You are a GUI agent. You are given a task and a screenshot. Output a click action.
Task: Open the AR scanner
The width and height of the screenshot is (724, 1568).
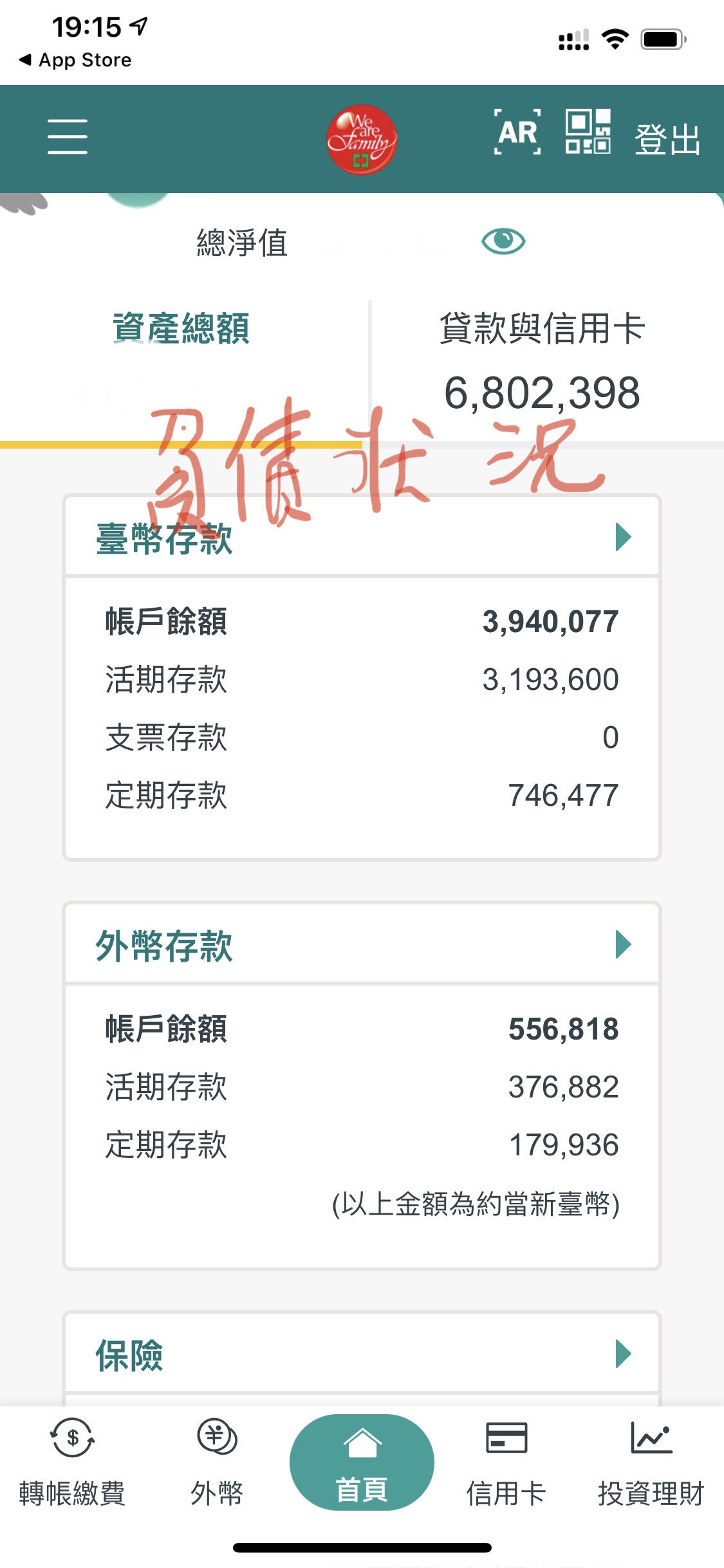[x=517, y=133]
